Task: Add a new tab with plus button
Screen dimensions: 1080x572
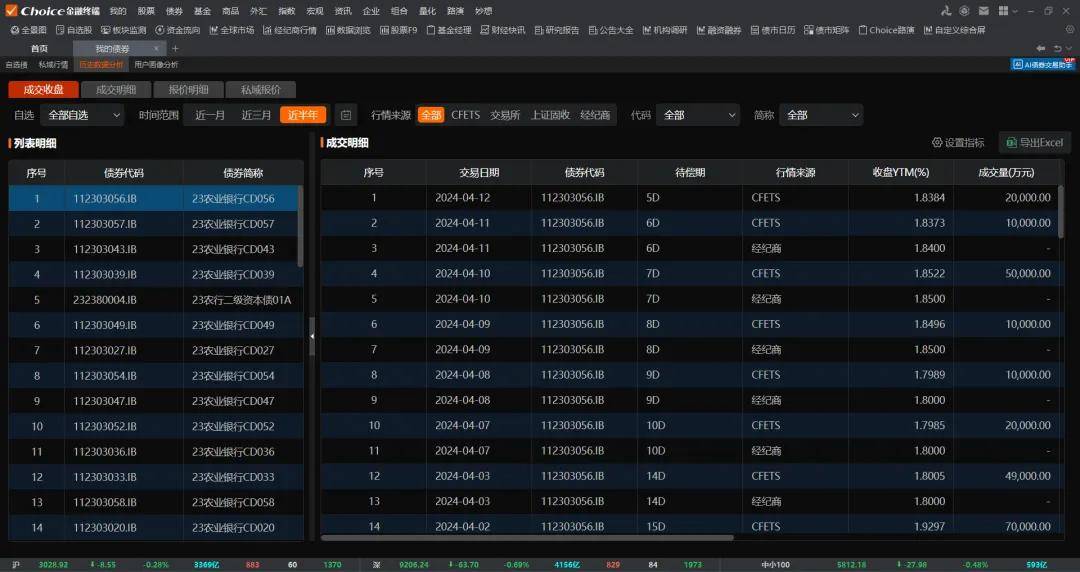Action: (x=175, y=48)
